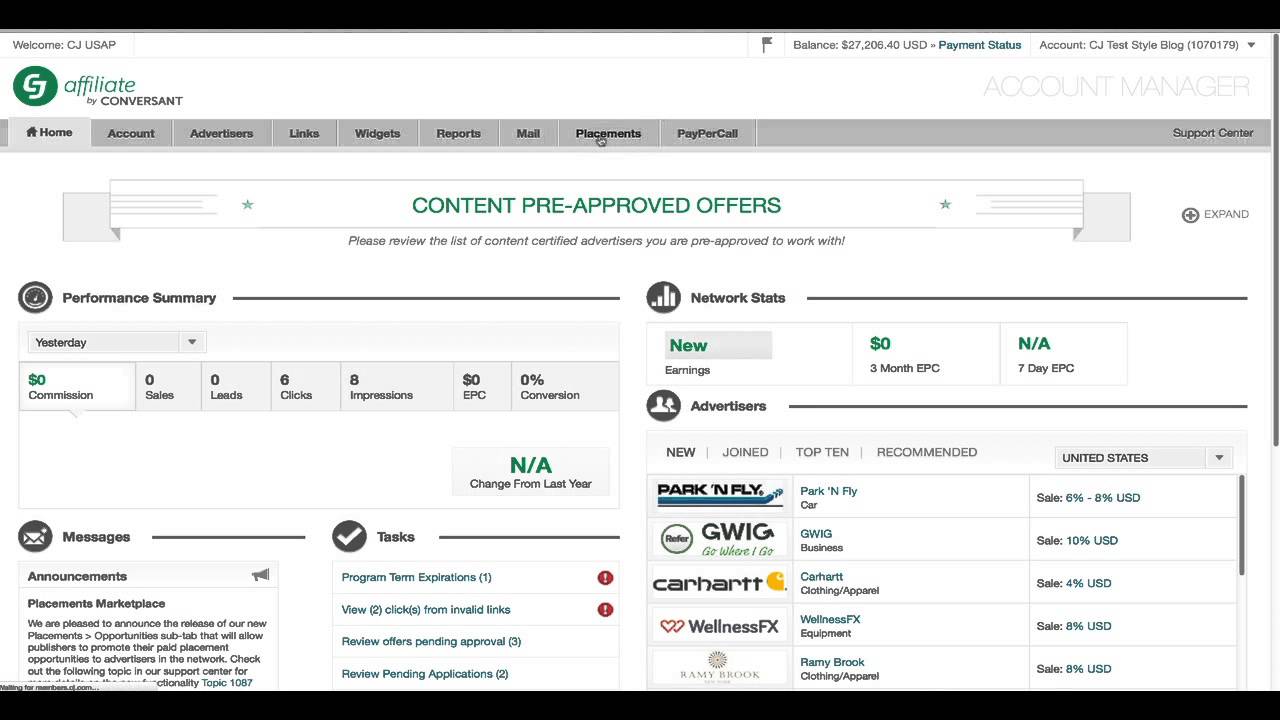The image size is (1280, 720).
Task: Open Review offers pending approval (3)
Action: 431,642
